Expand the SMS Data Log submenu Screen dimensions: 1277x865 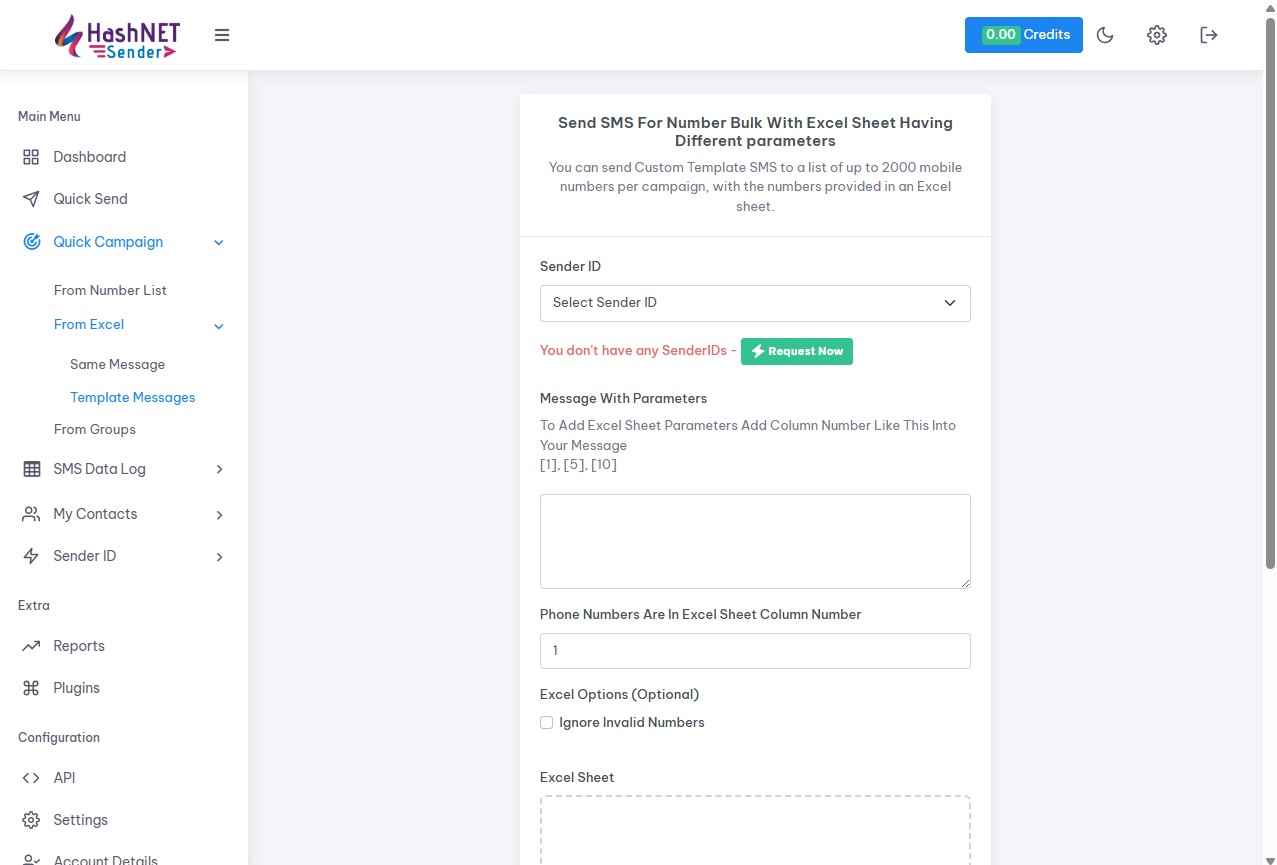click(x=219, y=469)
